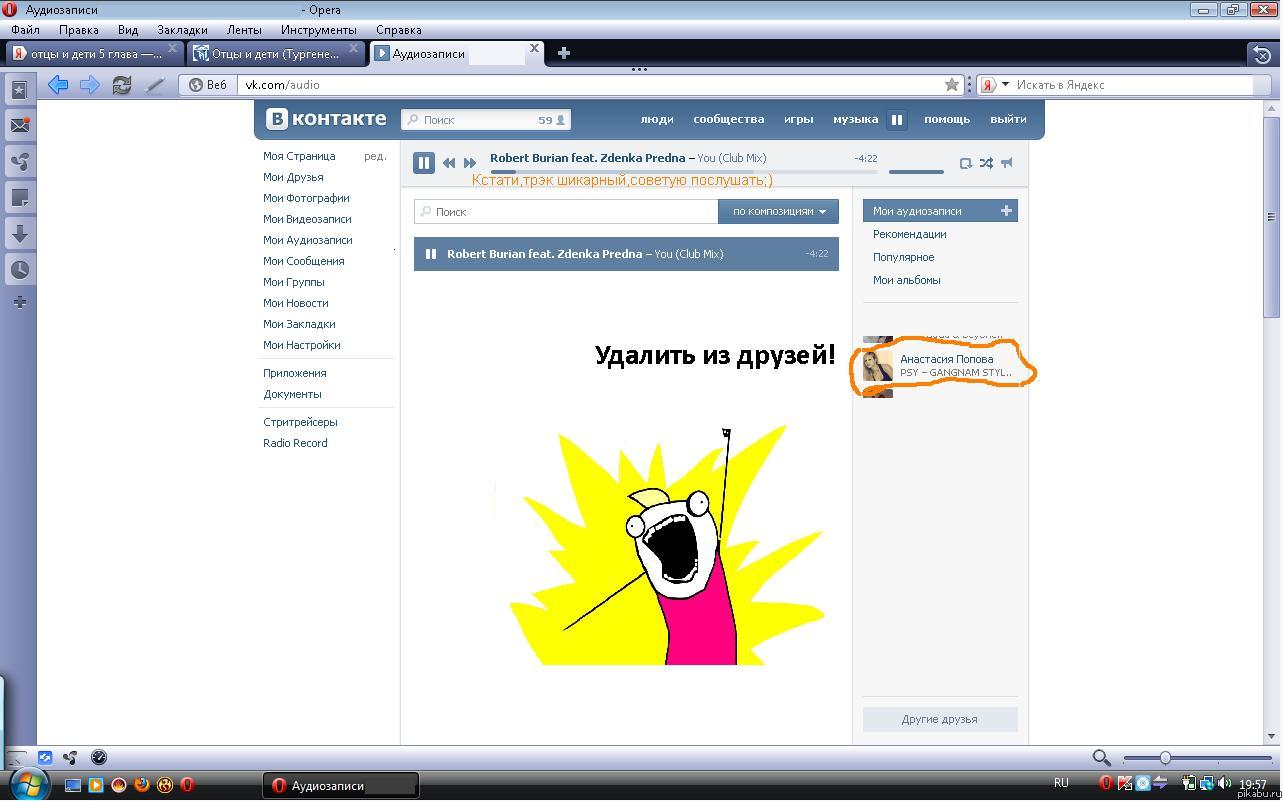1283x801 pixels.
Task: Open Мои Новости
Action: click(x=295, y=303)
